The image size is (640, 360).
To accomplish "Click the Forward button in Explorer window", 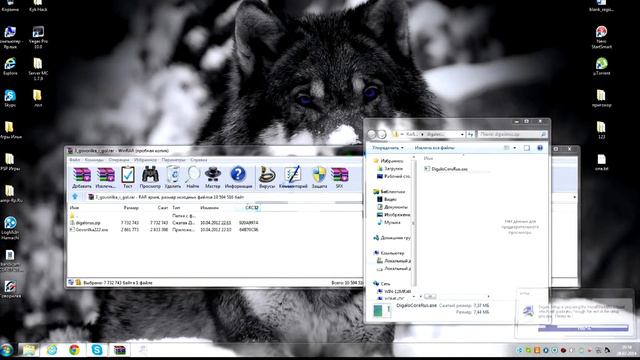I will coord(382,134).
